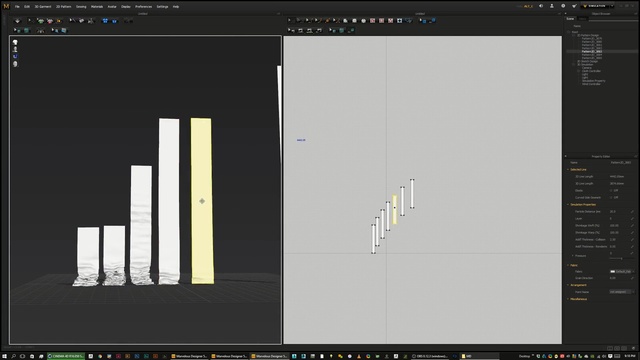Toggle the head-shaped icon in the 3D view
This screenshot has height=360, width=640.
(15, 64)
